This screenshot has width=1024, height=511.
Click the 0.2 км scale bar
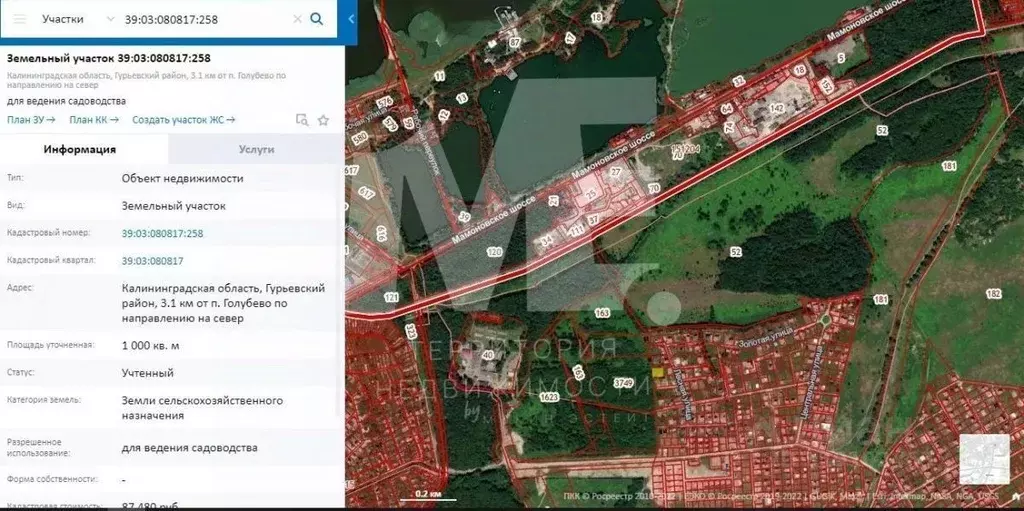(426, 495)
